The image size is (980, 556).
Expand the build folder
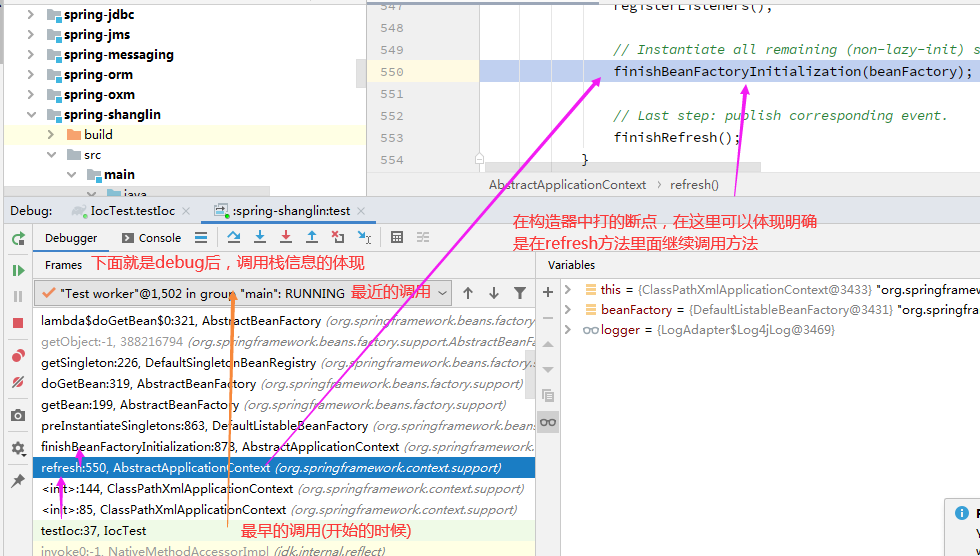click(x=51, y=134)
